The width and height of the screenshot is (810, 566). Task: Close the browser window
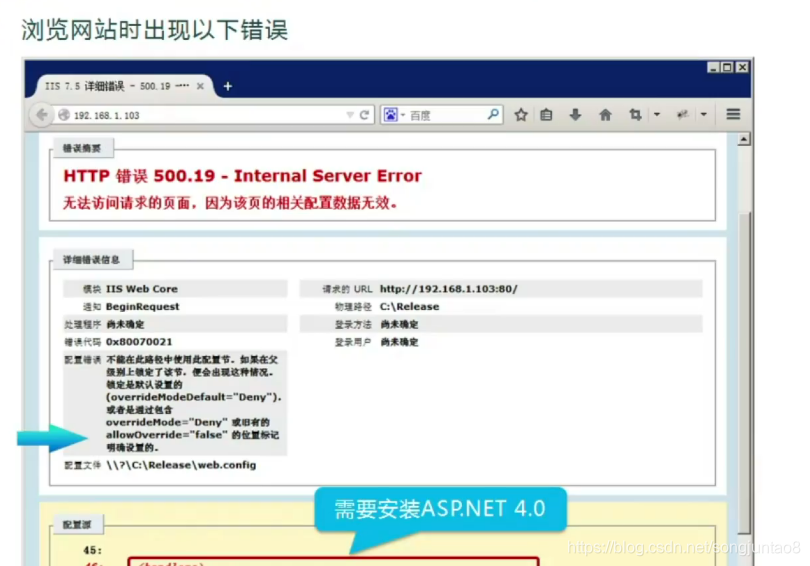[742, 67]
